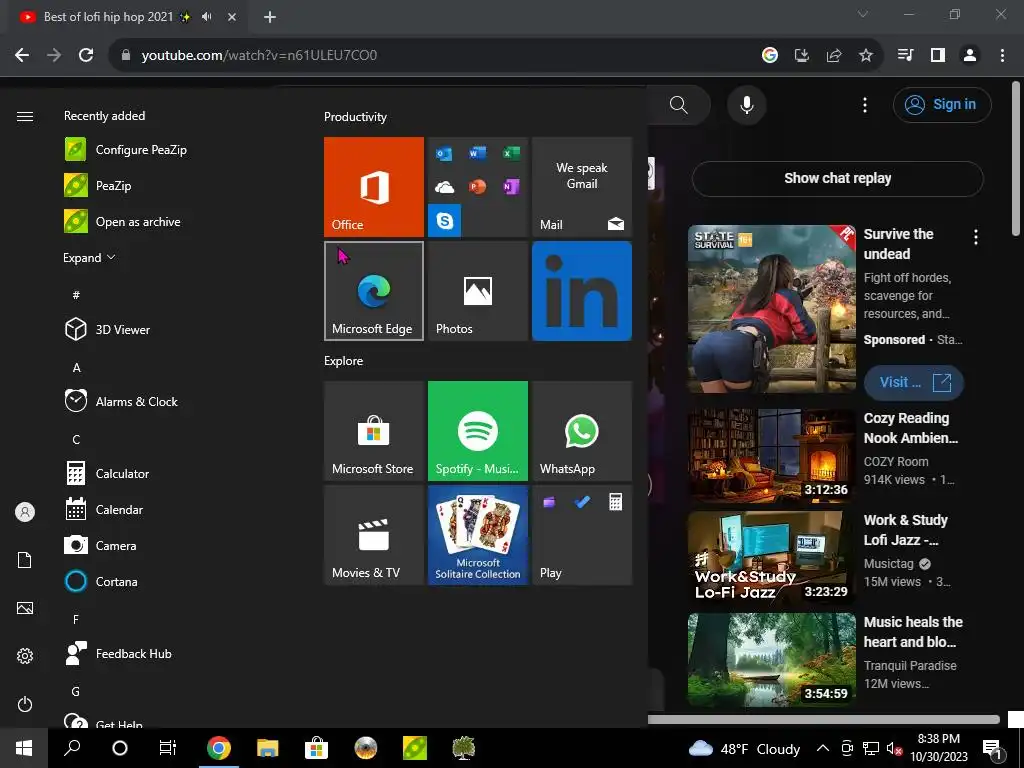1024x768 pixels.
Task: Open the Chrome three-dot menu
Action: click(x=1002, y=55)
